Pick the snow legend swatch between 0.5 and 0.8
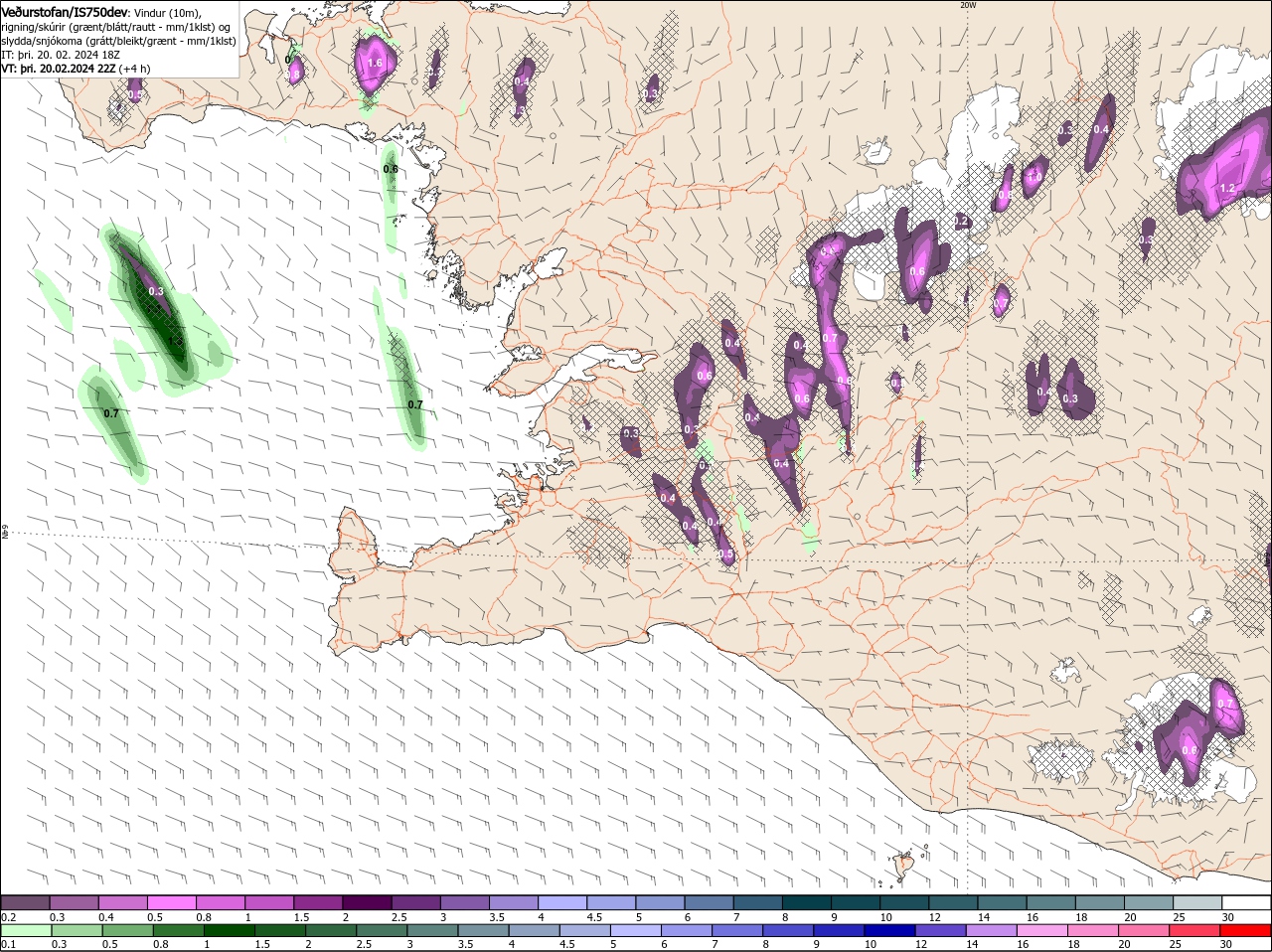This screenshot has width=1272, height=952. [x=172, y=903]
